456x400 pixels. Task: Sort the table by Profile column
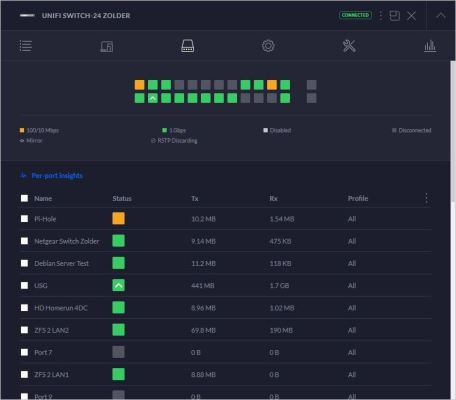click(x=358, y=198)
